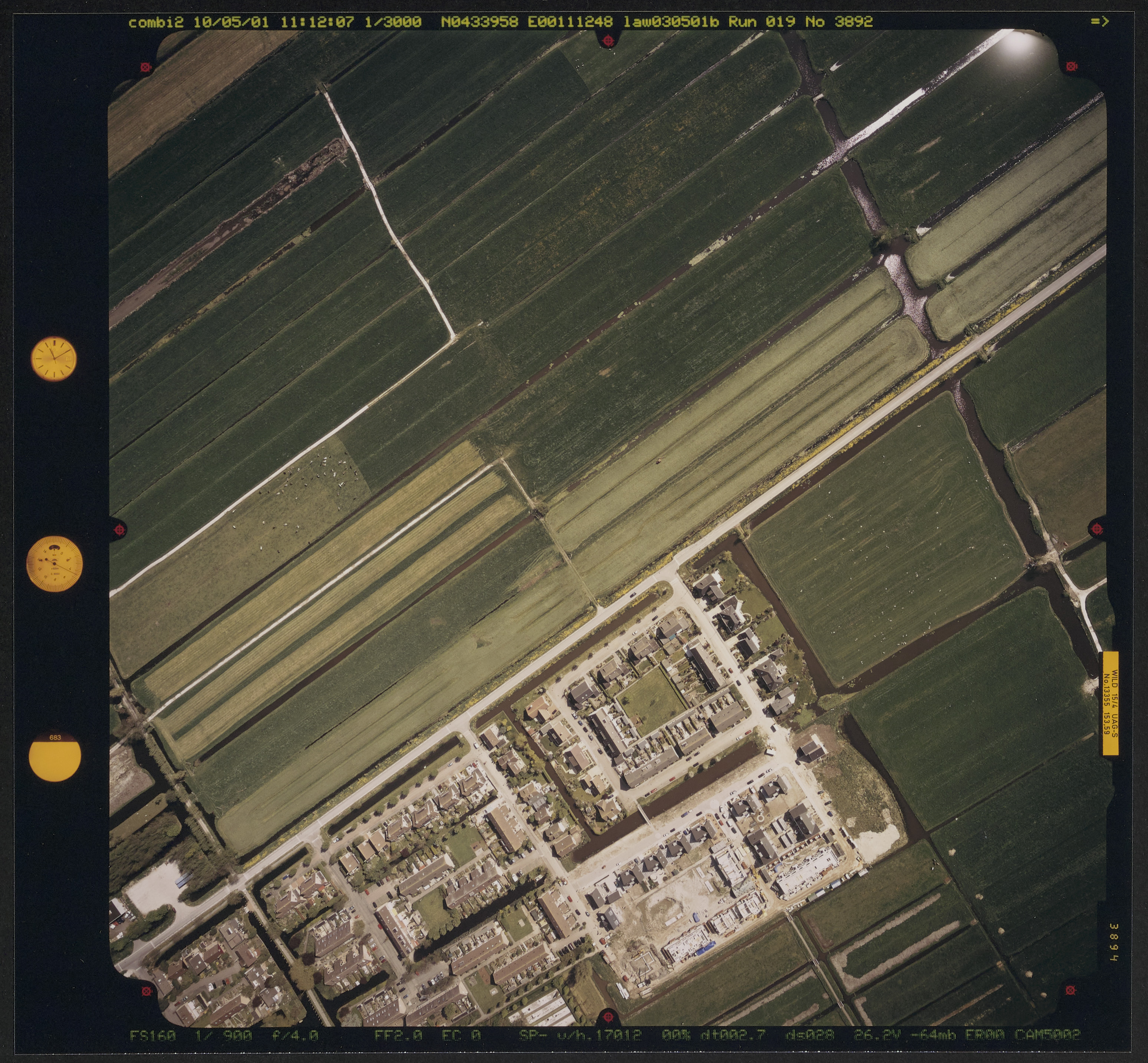Click the 'ER00' footer text

(x=985, y=1036)
